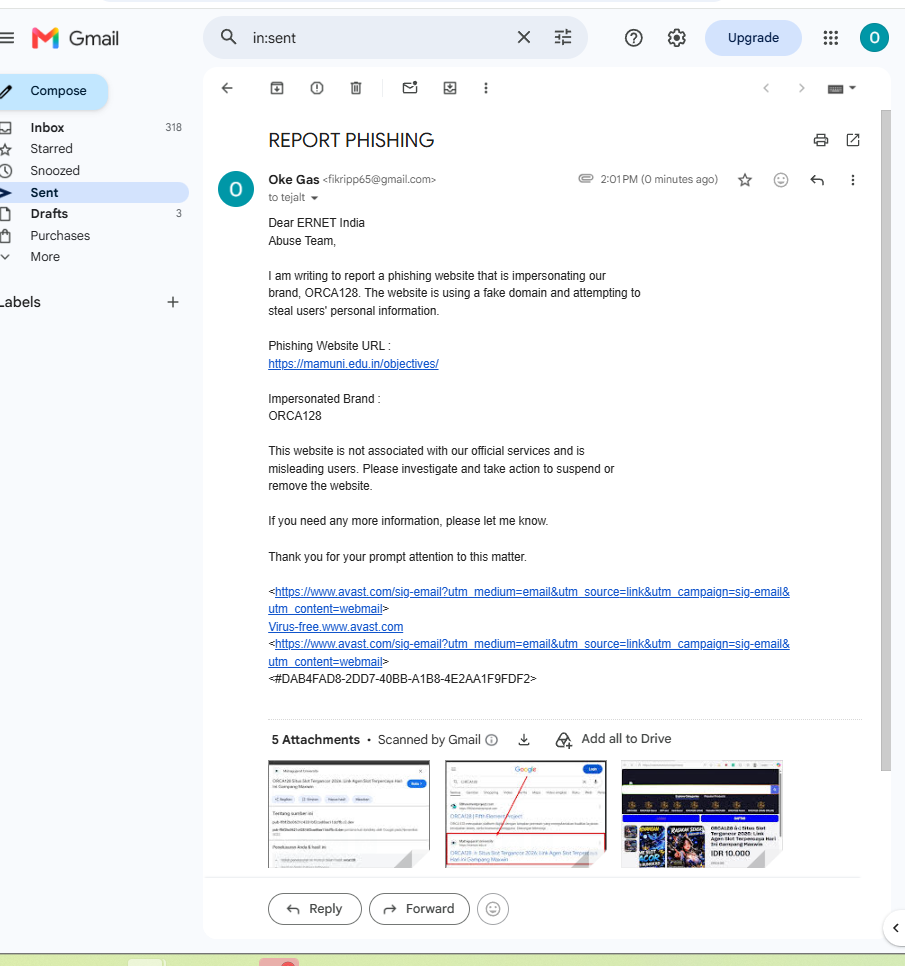This screenshot has width=905, height=966.
Task: Reply using the arrow in the message header
Action: pyautogui.click(x=817, y=180)
